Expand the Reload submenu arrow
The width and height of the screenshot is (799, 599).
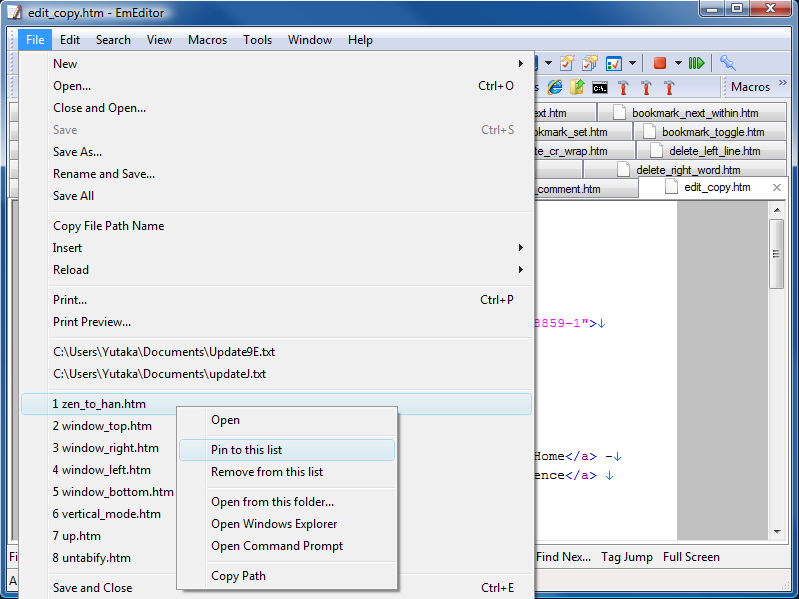click(x=520, y=269)
